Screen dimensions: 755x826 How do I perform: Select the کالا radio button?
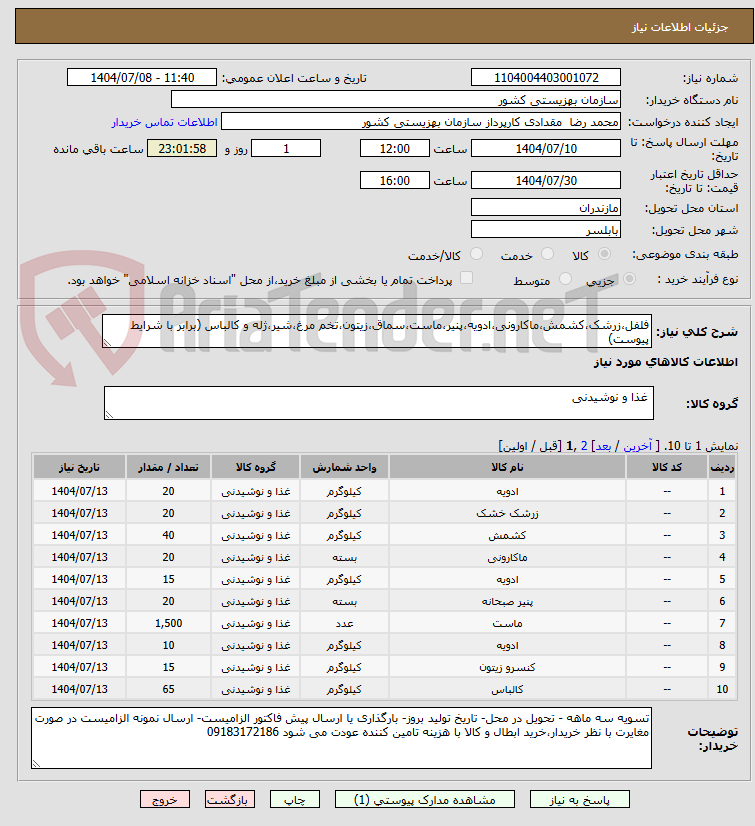[604, 254]
